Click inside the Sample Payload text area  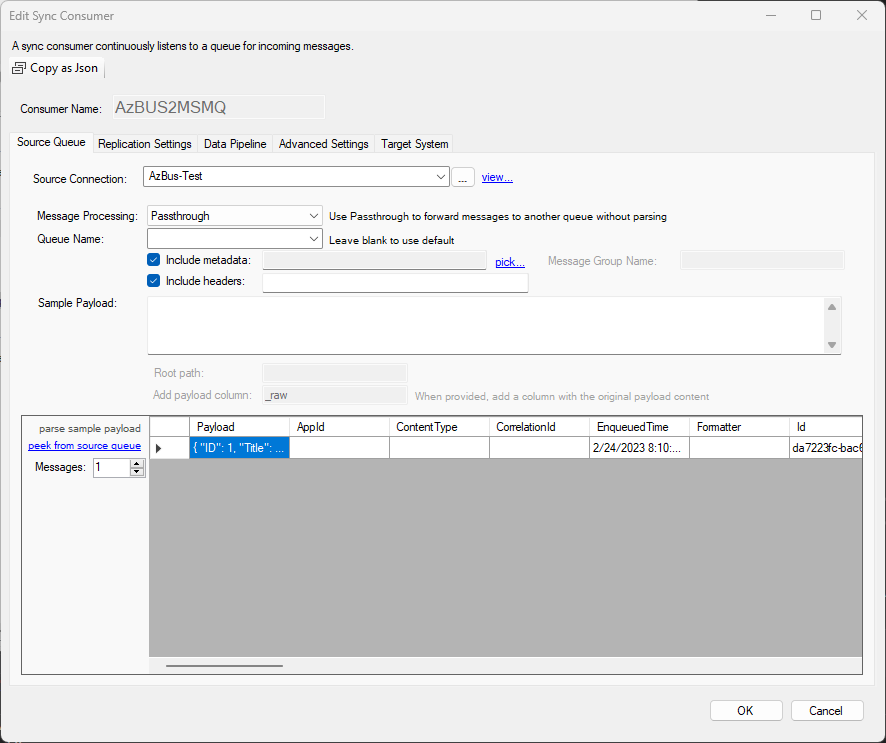[x=487, y=325]
